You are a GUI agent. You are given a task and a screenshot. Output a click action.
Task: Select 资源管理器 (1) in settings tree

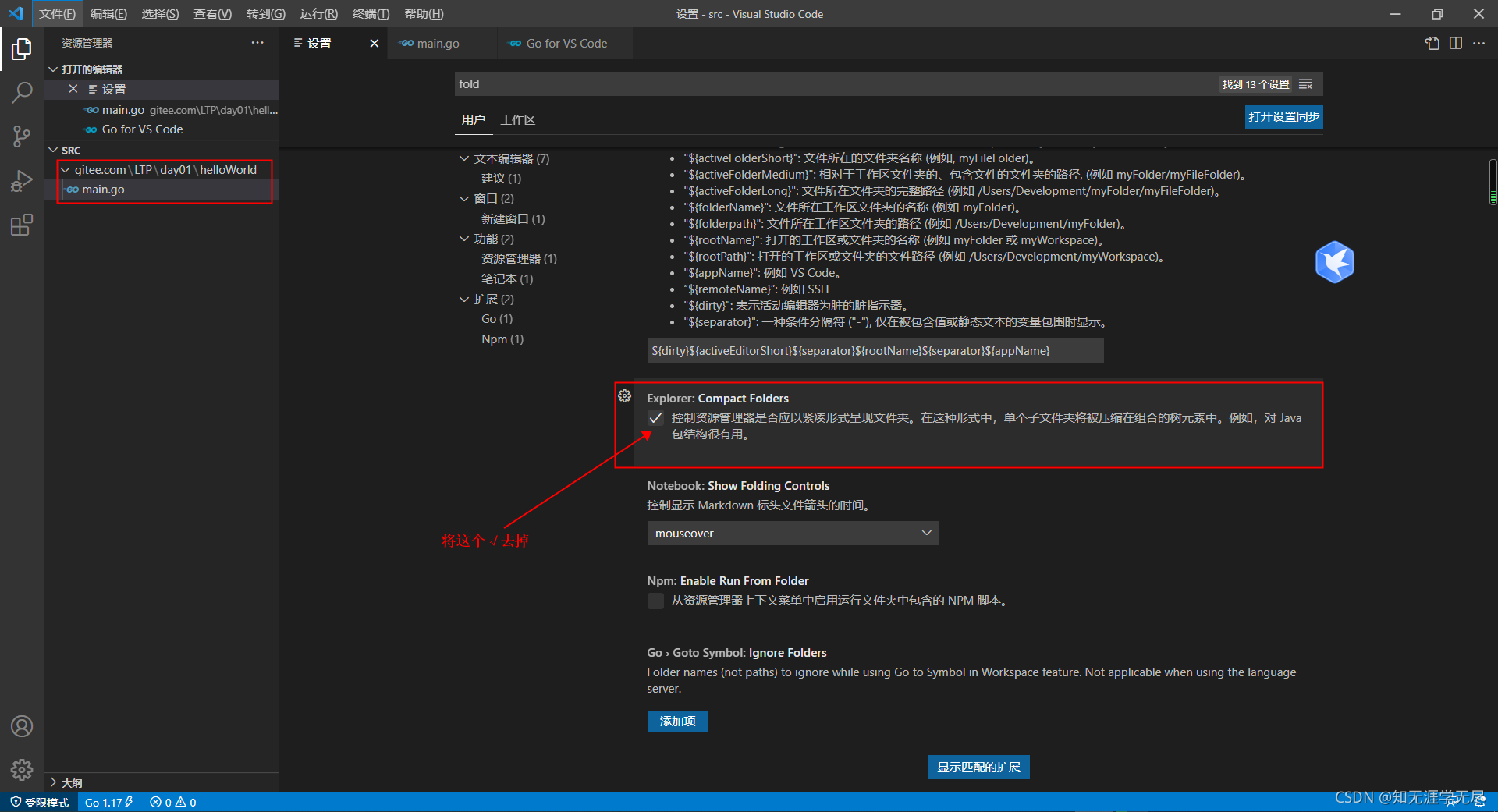click(519, 259)
